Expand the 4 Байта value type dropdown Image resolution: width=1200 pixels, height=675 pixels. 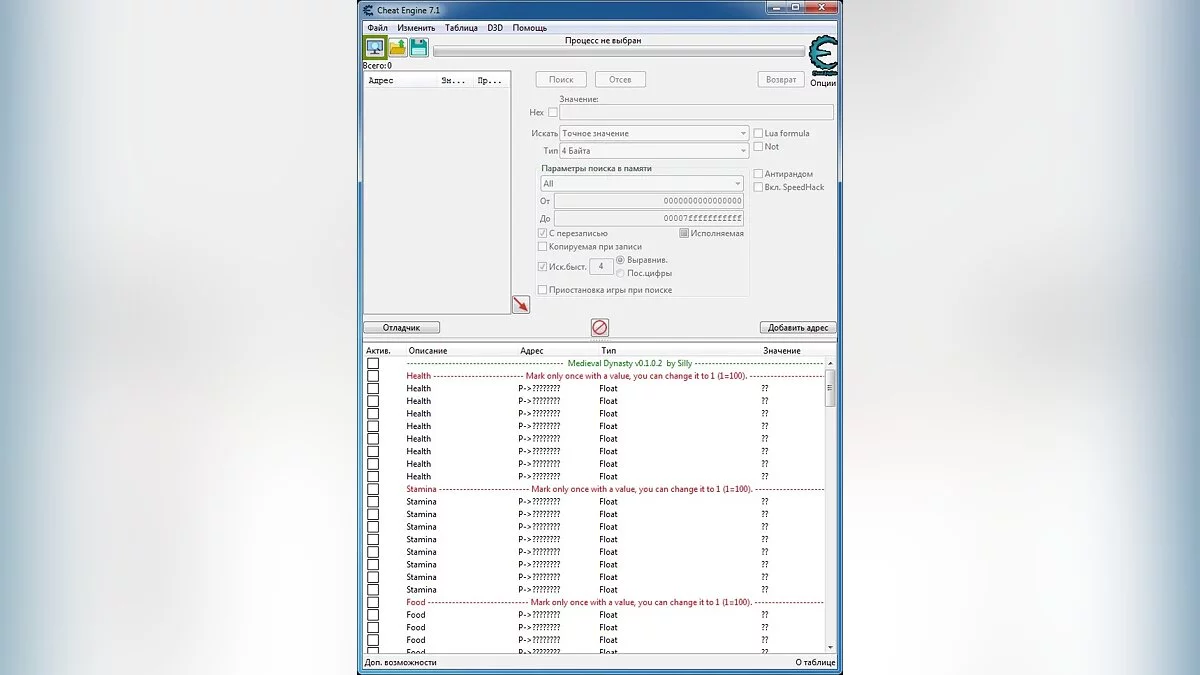[x=653, y=151]
